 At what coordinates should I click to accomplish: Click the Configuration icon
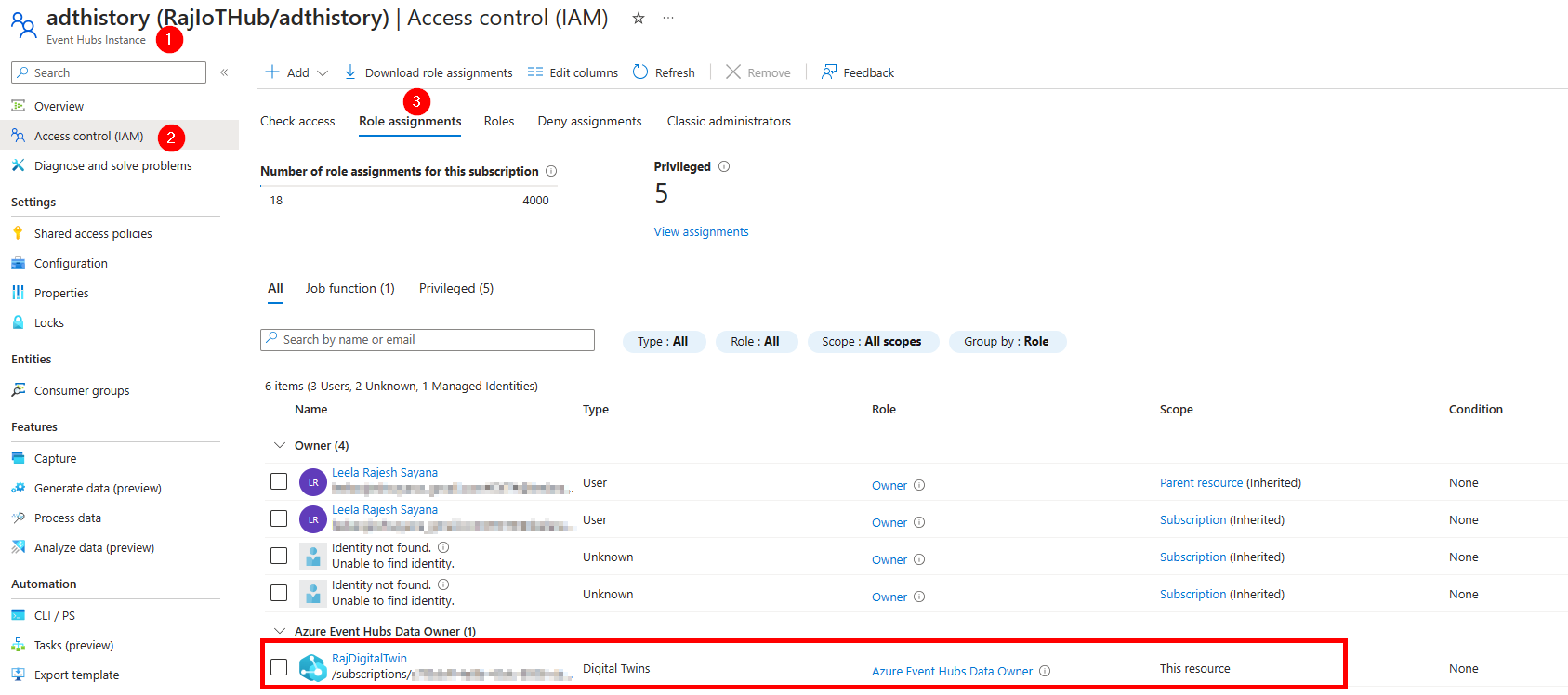click(x=18, y=263)
